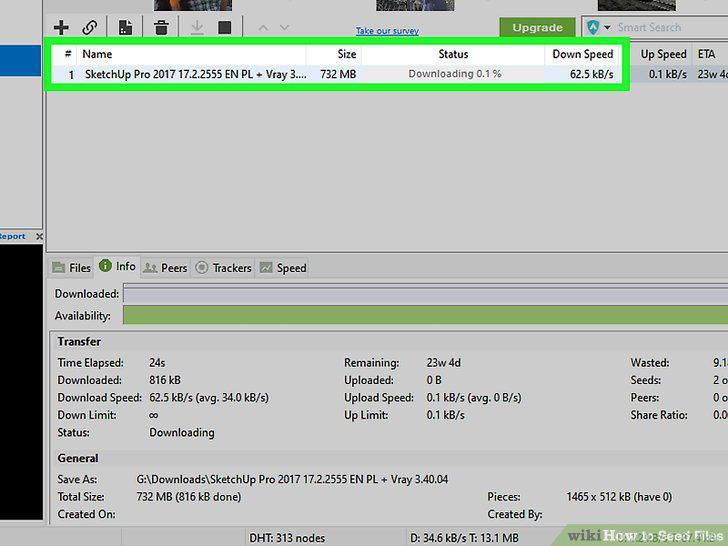
Task: Click the Remove Torrent trash icon
Action: pyautogui.click(x=161, y=27)
